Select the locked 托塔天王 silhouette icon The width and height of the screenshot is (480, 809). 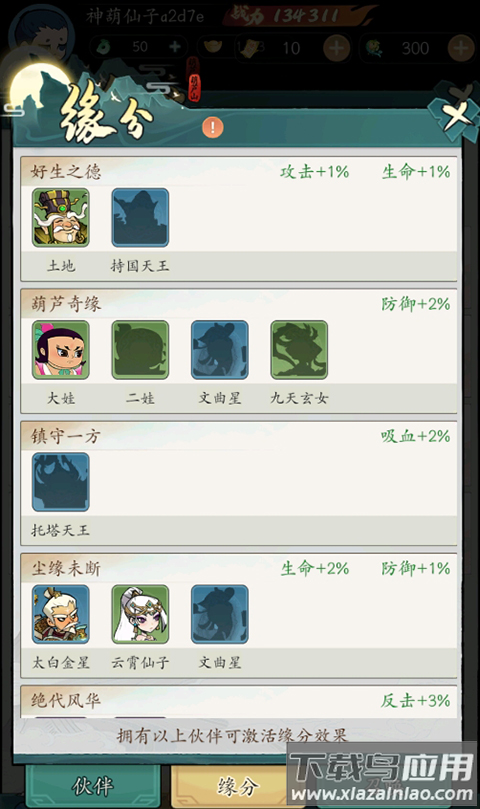pyautogui.click(x=60, y=482)
